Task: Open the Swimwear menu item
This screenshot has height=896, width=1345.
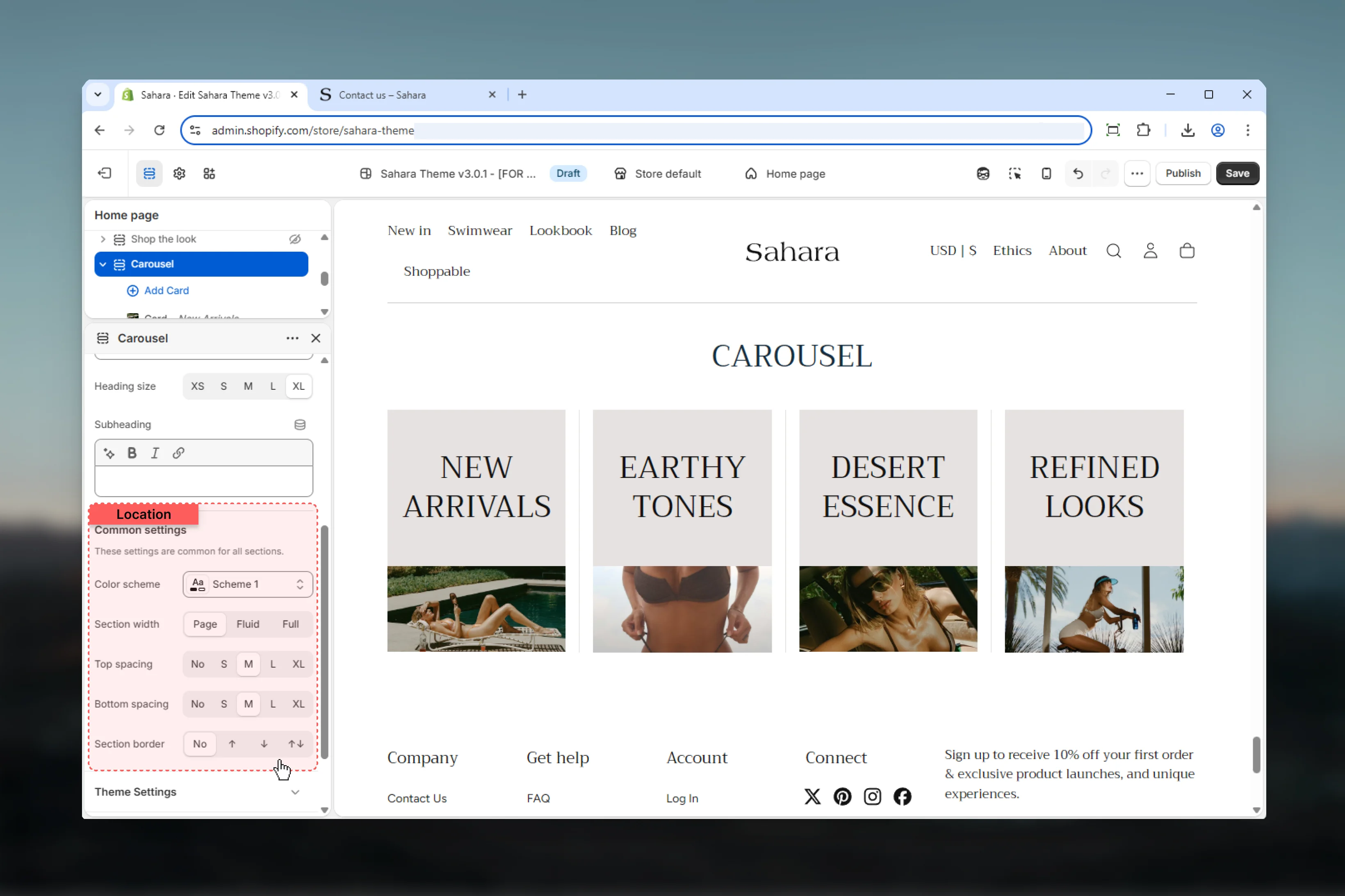Action: coord(480,230)
